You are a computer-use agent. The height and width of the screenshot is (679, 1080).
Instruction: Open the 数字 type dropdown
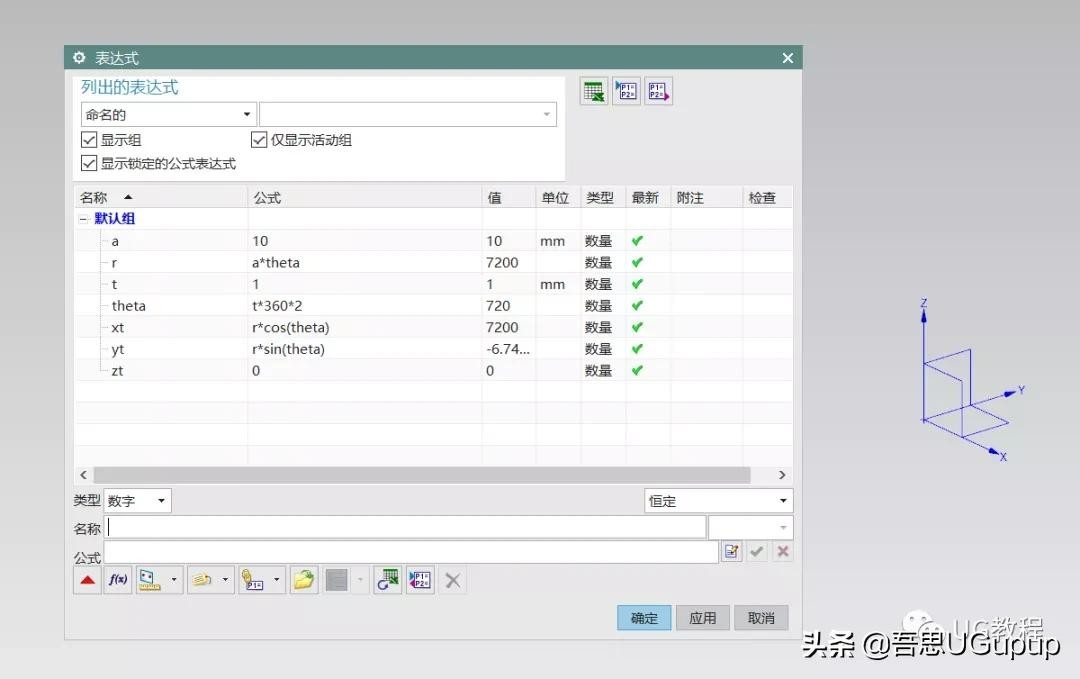(x=138, y=501)
